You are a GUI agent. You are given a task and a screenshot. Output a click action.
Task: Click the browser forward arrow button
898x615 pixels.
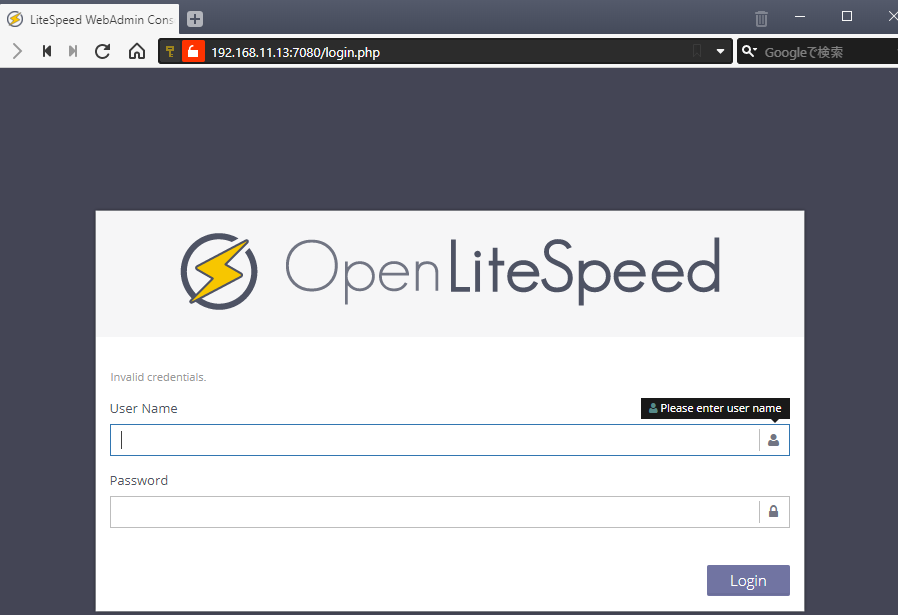pyautogui.click(x=17, y=51)
